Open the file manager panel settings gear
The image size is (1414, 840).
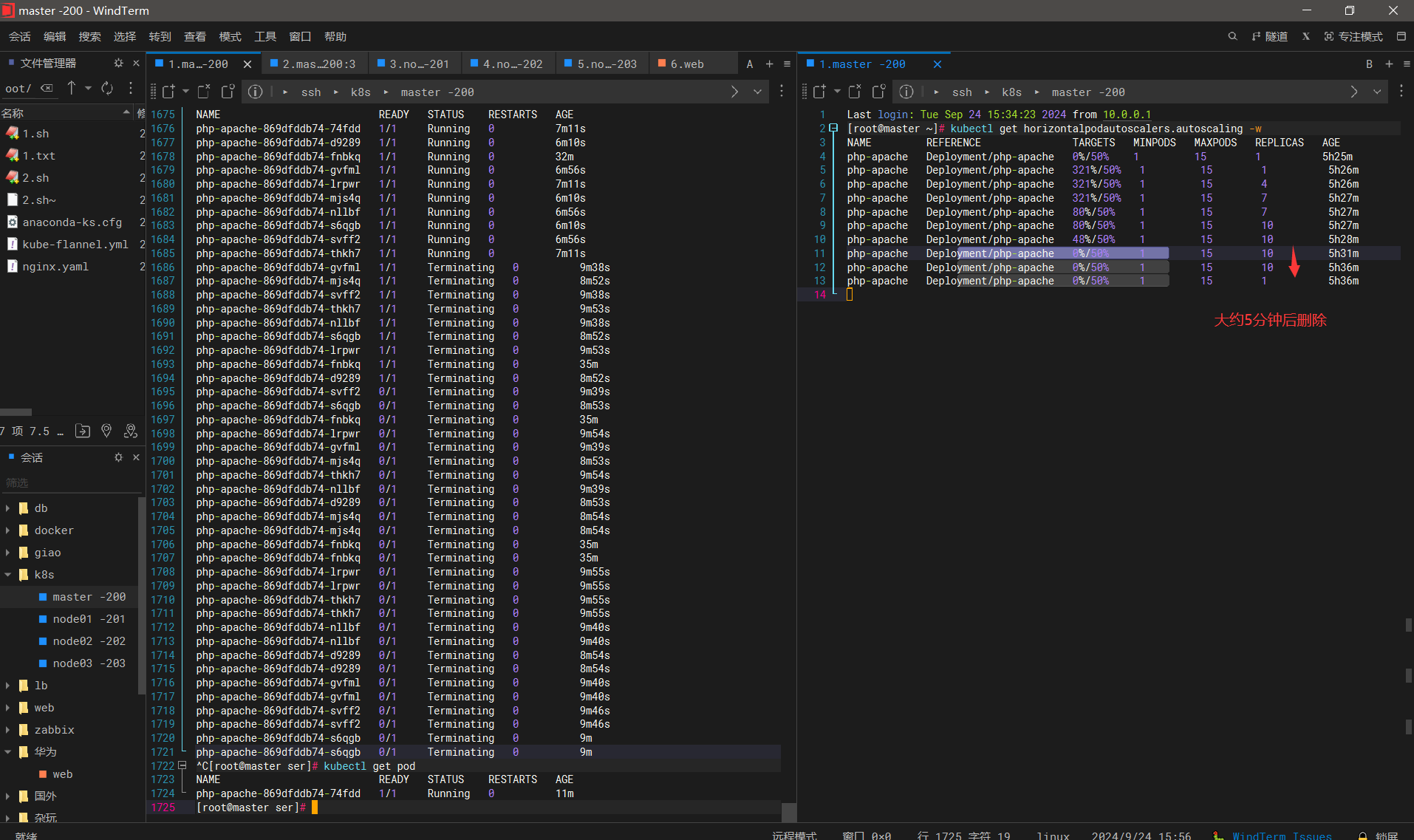pos(118,63)
